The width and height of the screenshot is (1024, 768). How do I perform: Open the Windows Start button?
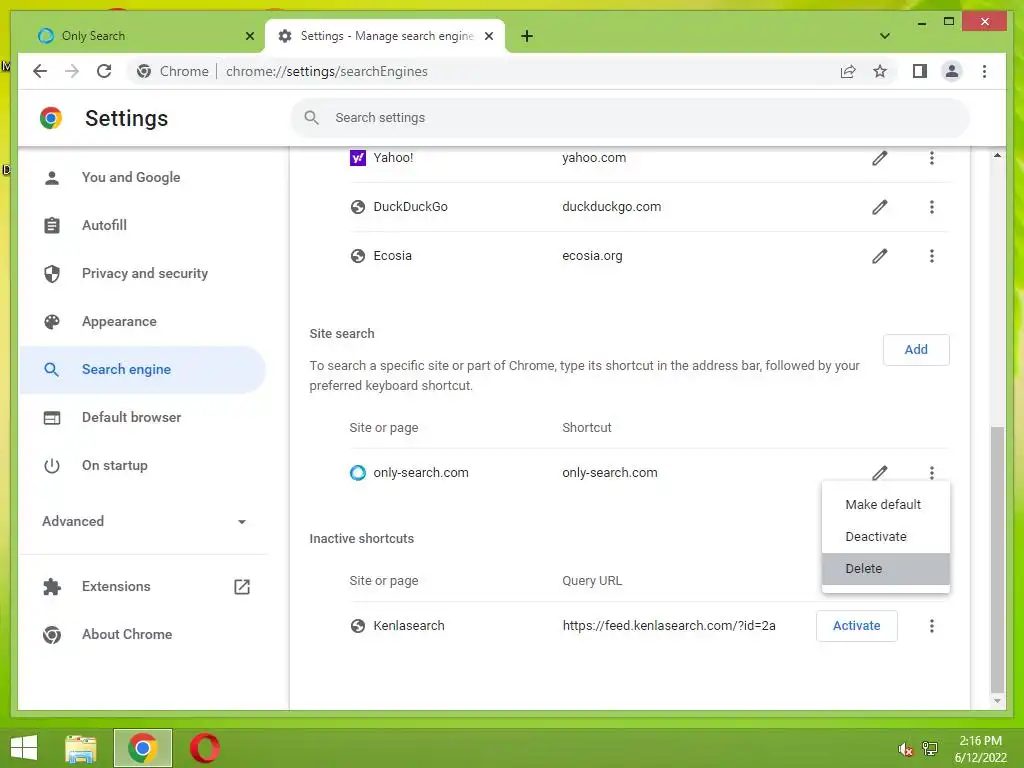click(x=24, y=748)
